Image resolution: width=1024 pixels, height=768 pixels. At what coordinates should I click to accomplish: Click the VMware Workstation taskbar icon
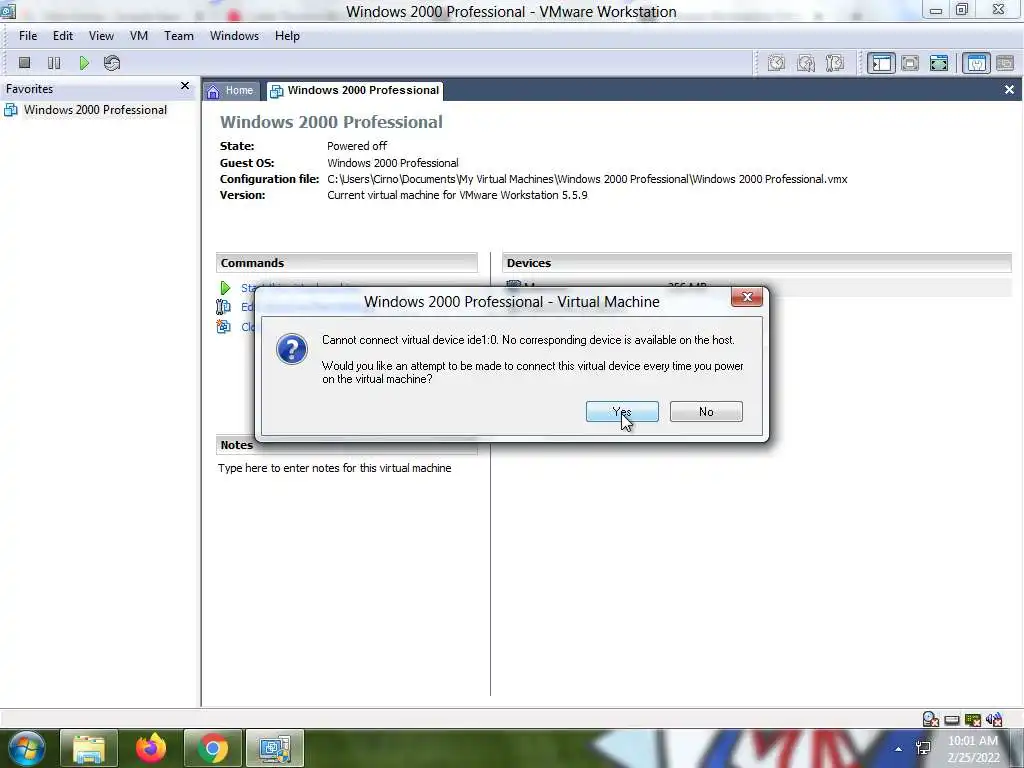(x=275, y=748)
